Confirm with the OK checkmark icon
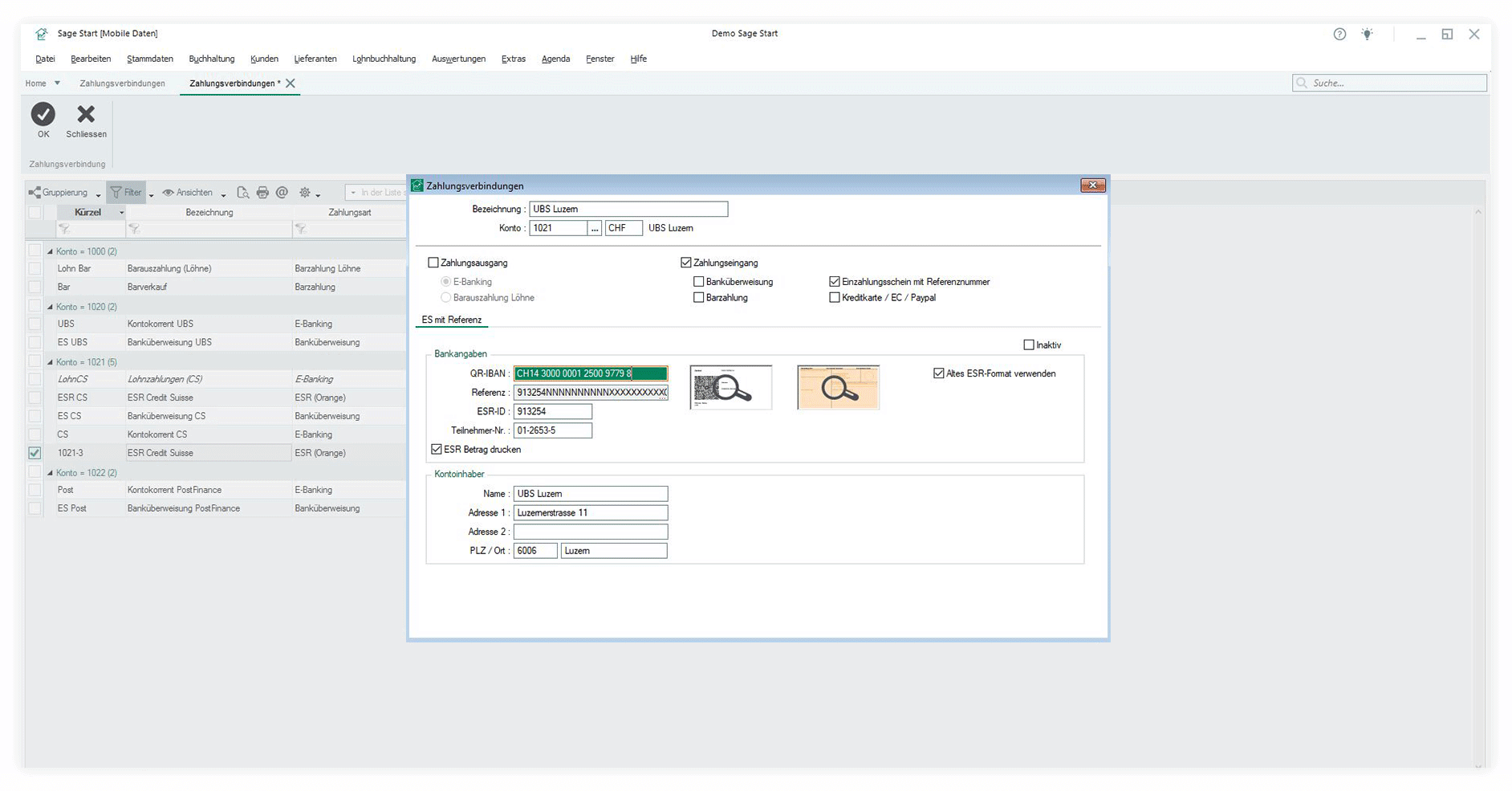The image size is (1512, 791). (x=43, y=114)
